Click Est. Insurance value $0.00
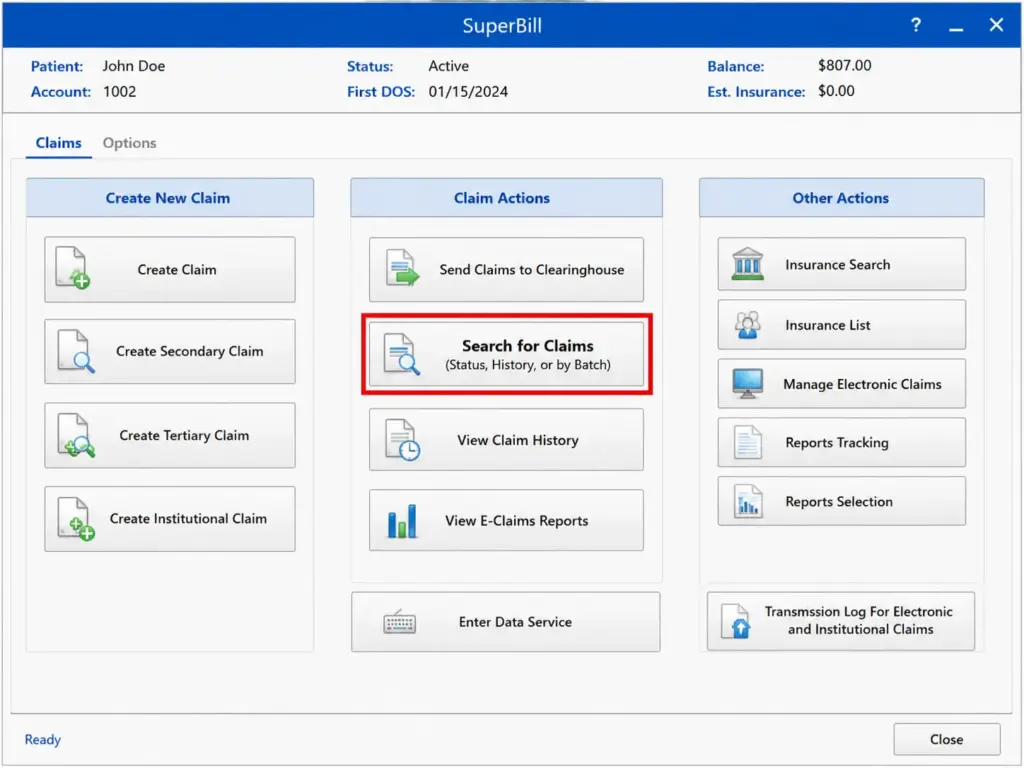Screen dimensions: 1024x768 click(x=836, y=91)
